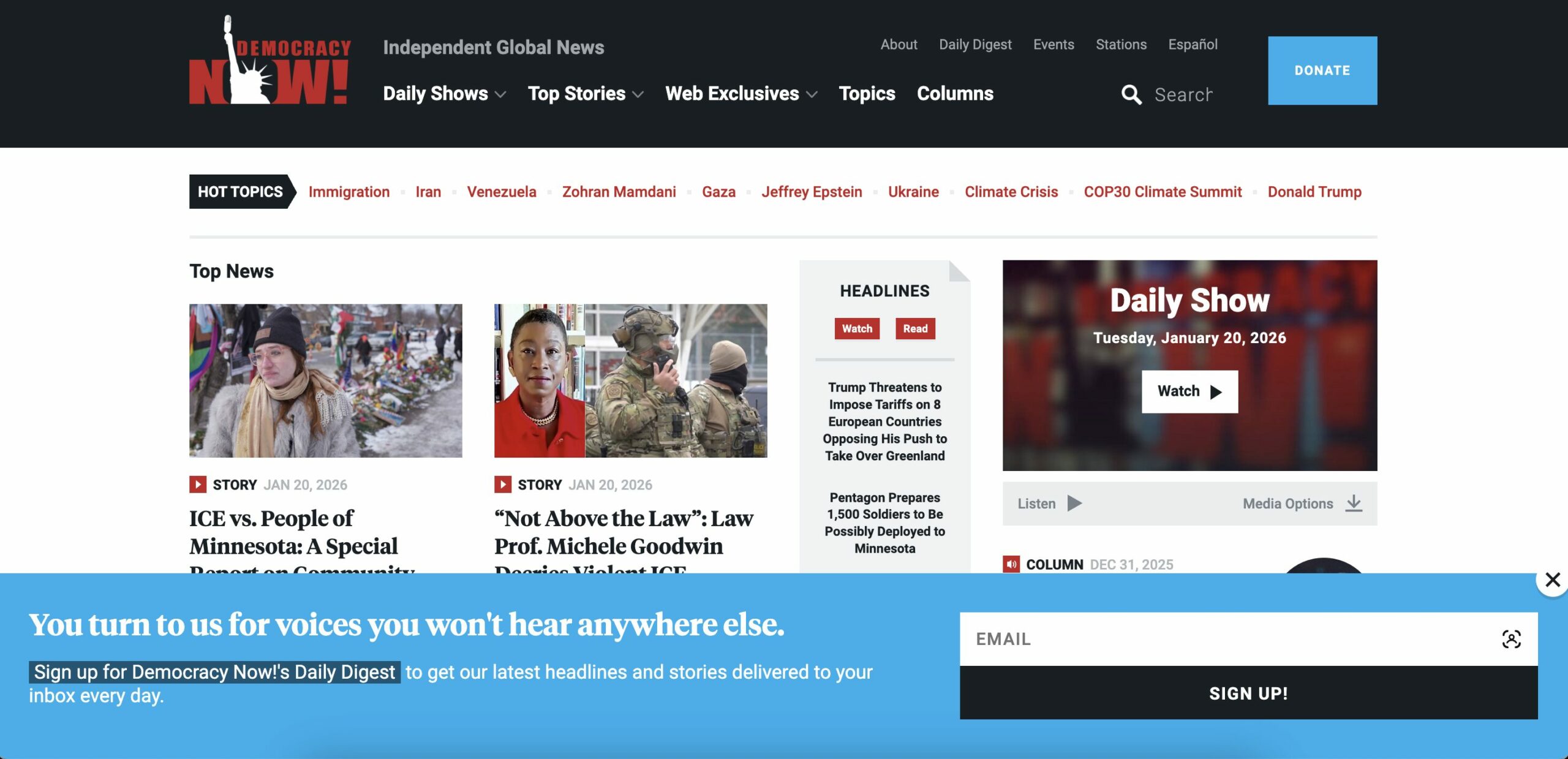
Task: Click the Listen play icon
Action: 1074,504
